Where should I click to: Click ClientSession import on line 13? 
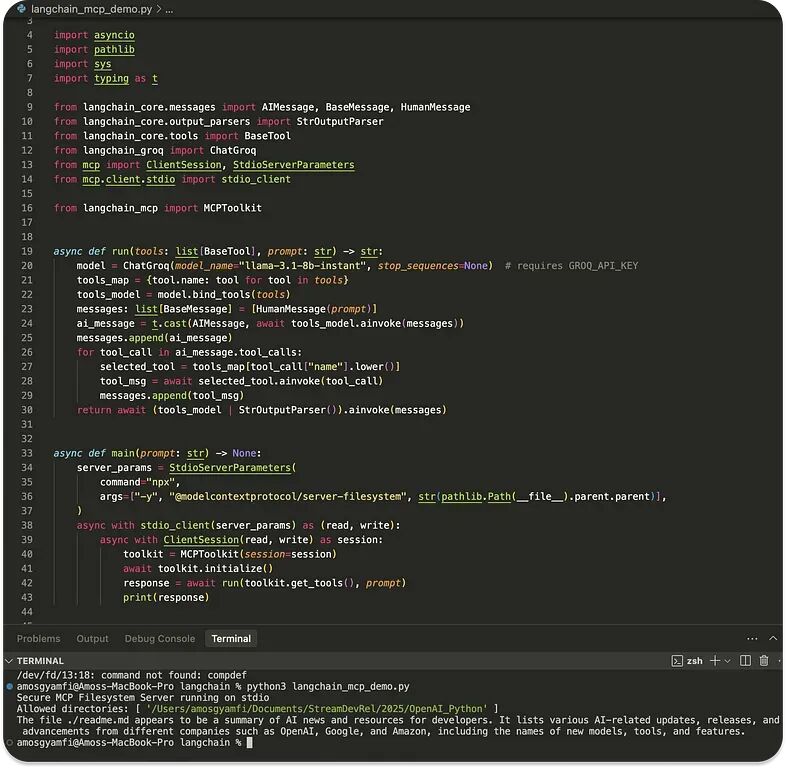coord(184,165)
